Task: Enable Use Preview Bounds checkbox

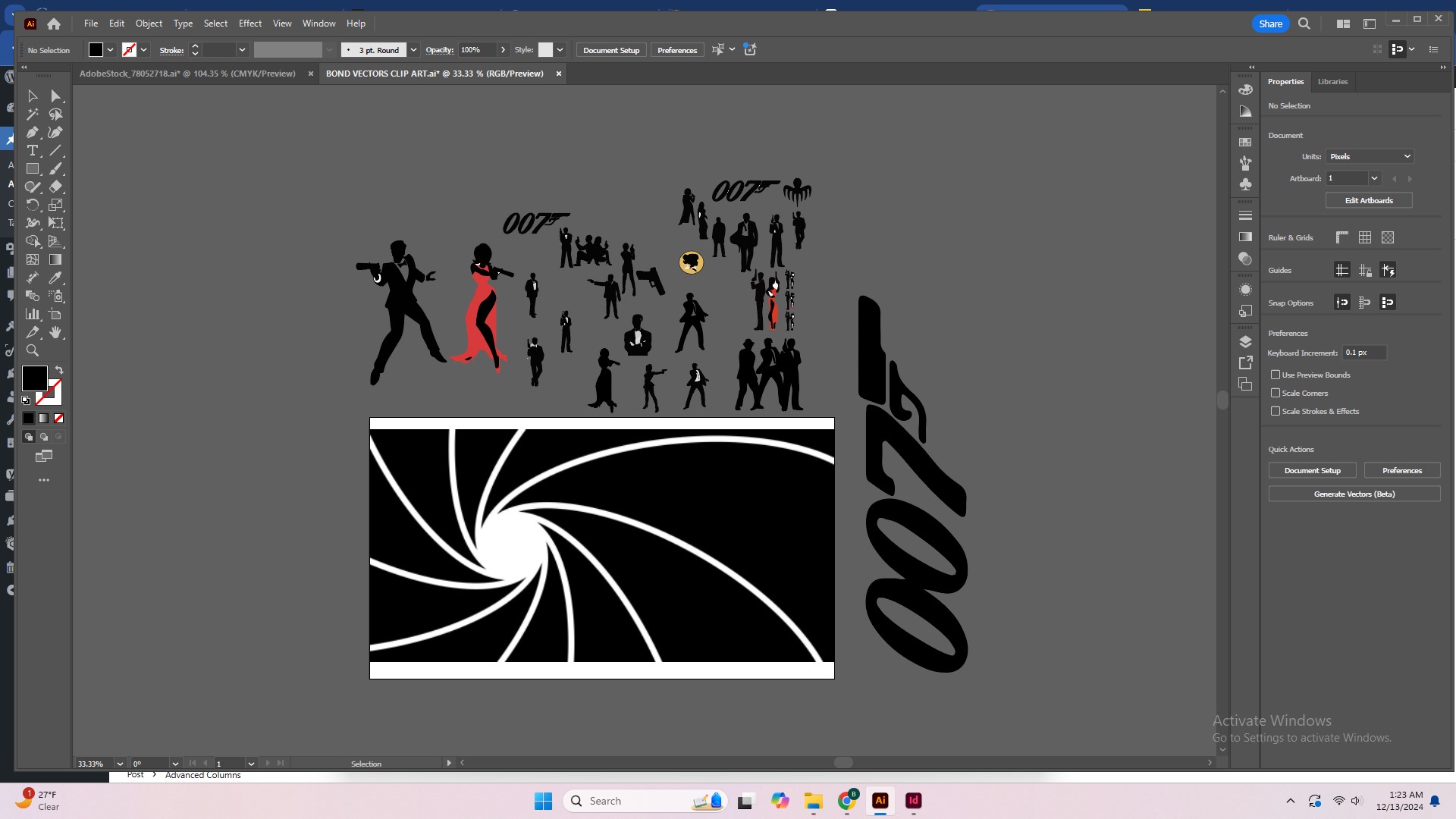Action: (1276, 375)
